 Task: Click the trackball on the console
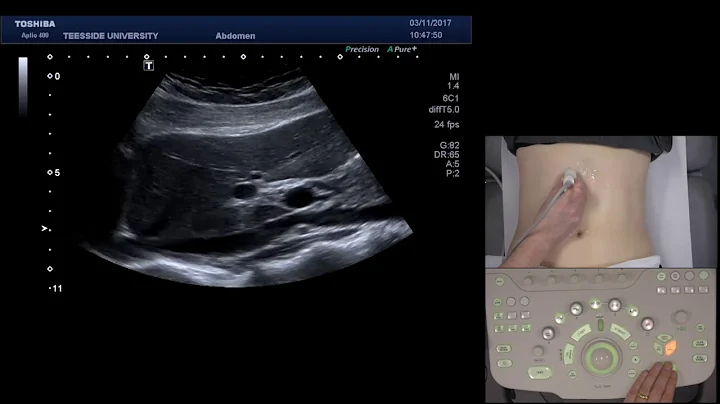[x=601, y=357]
